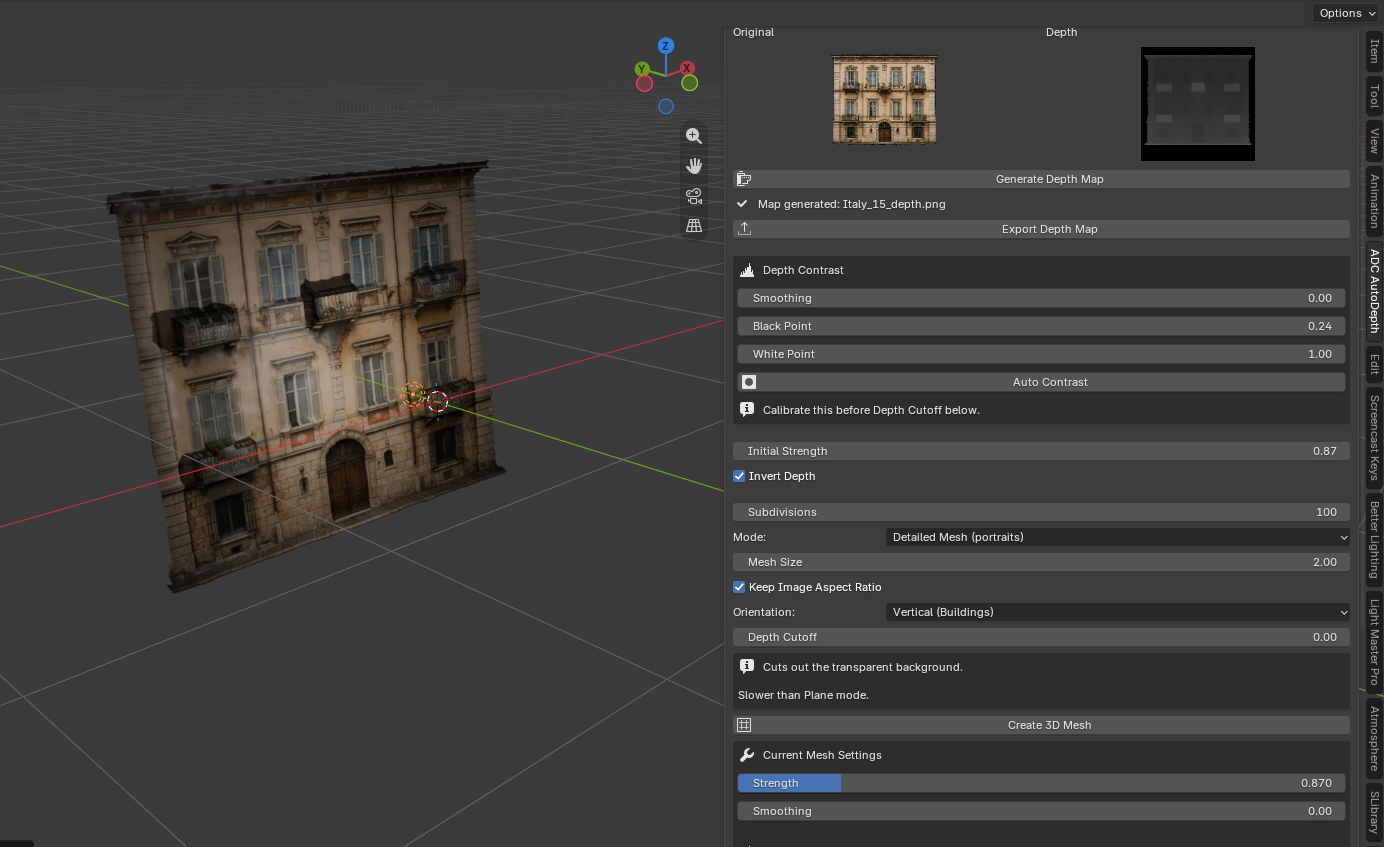Click the Auto Contrast button

click(1042, 382)
